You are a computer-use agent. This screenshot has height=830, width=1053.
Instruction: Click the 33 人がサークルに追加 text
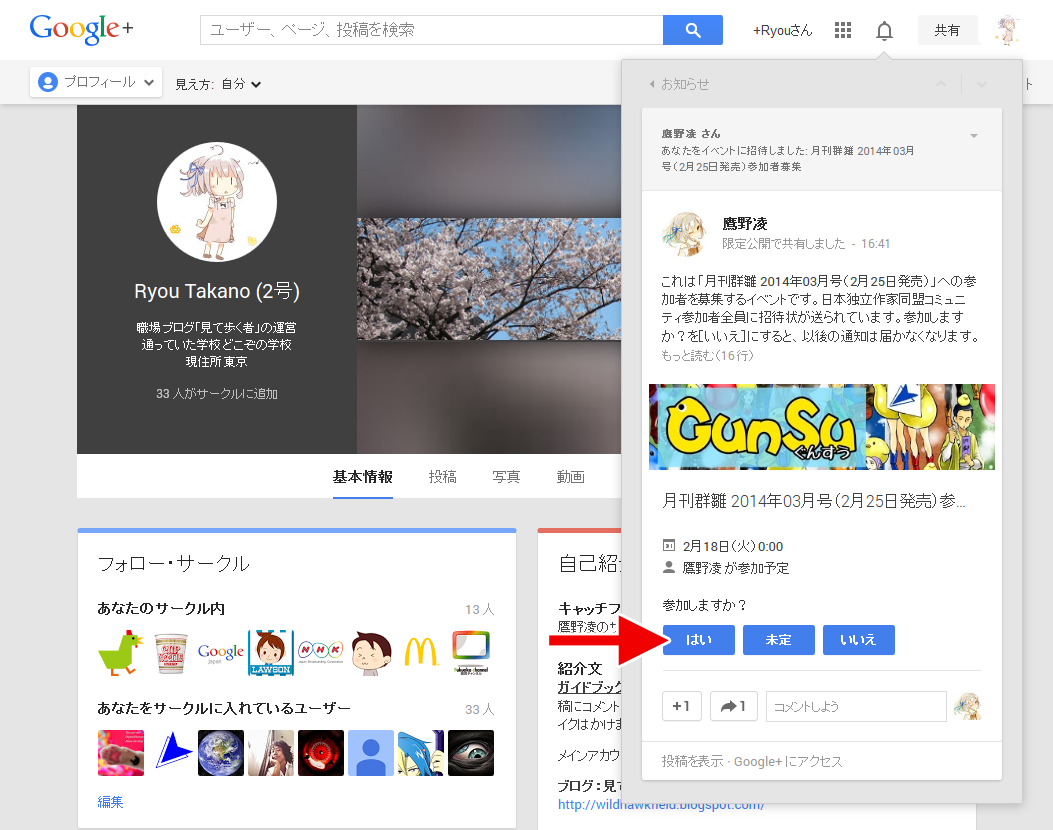click(217, 394)
